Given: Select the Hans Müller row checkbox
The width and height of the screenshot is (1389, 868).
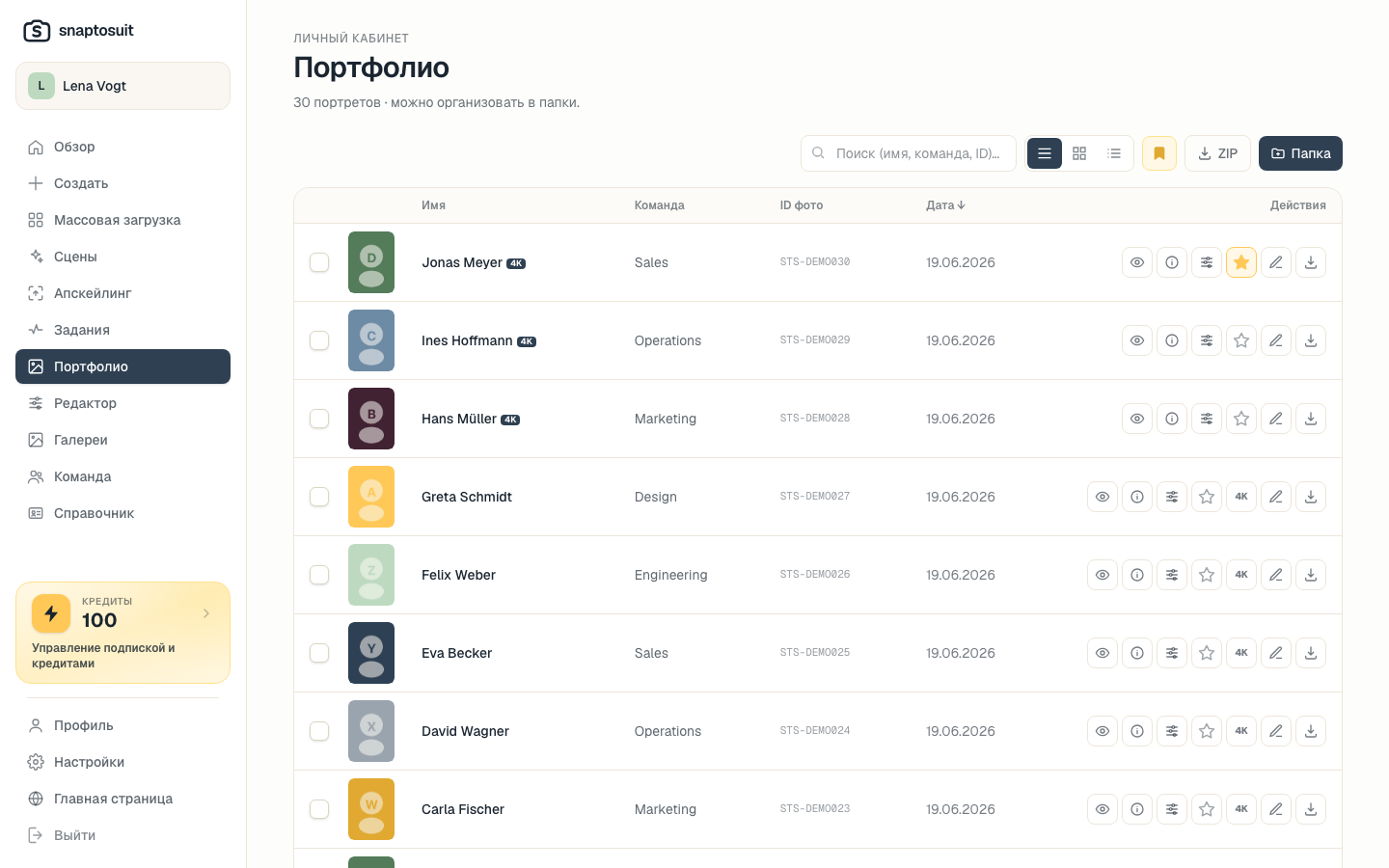Looking at the screenshot, I should coord(319,419).
